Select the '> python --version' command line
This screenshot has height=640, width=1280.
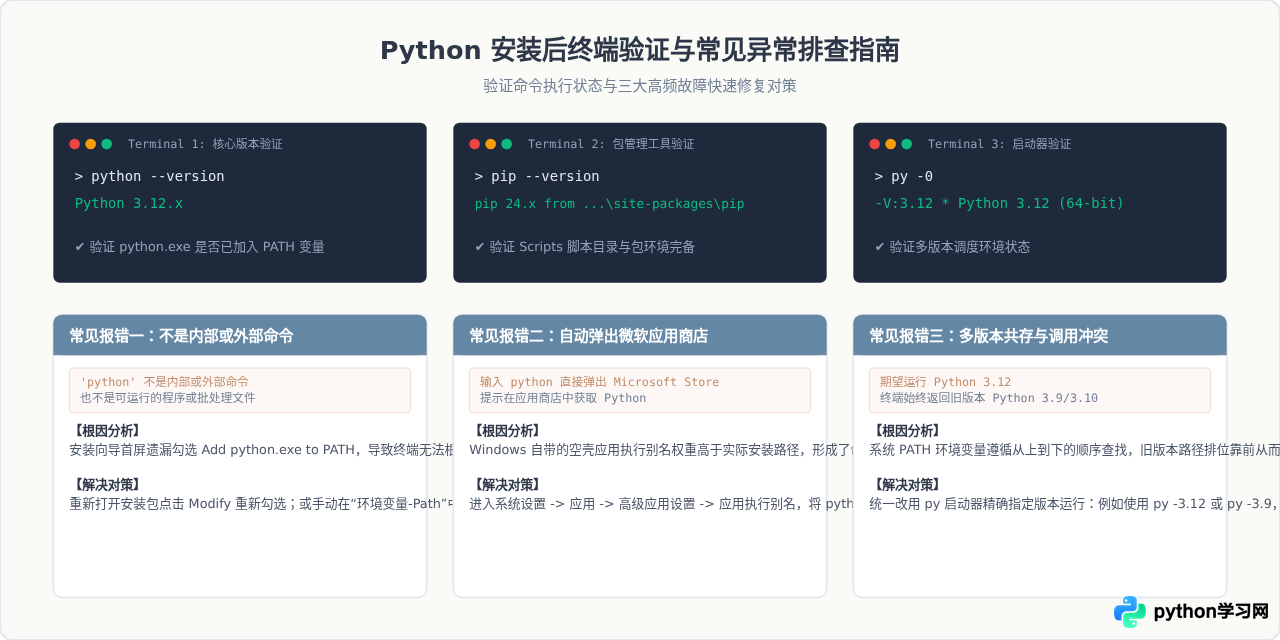pos(150,176)
